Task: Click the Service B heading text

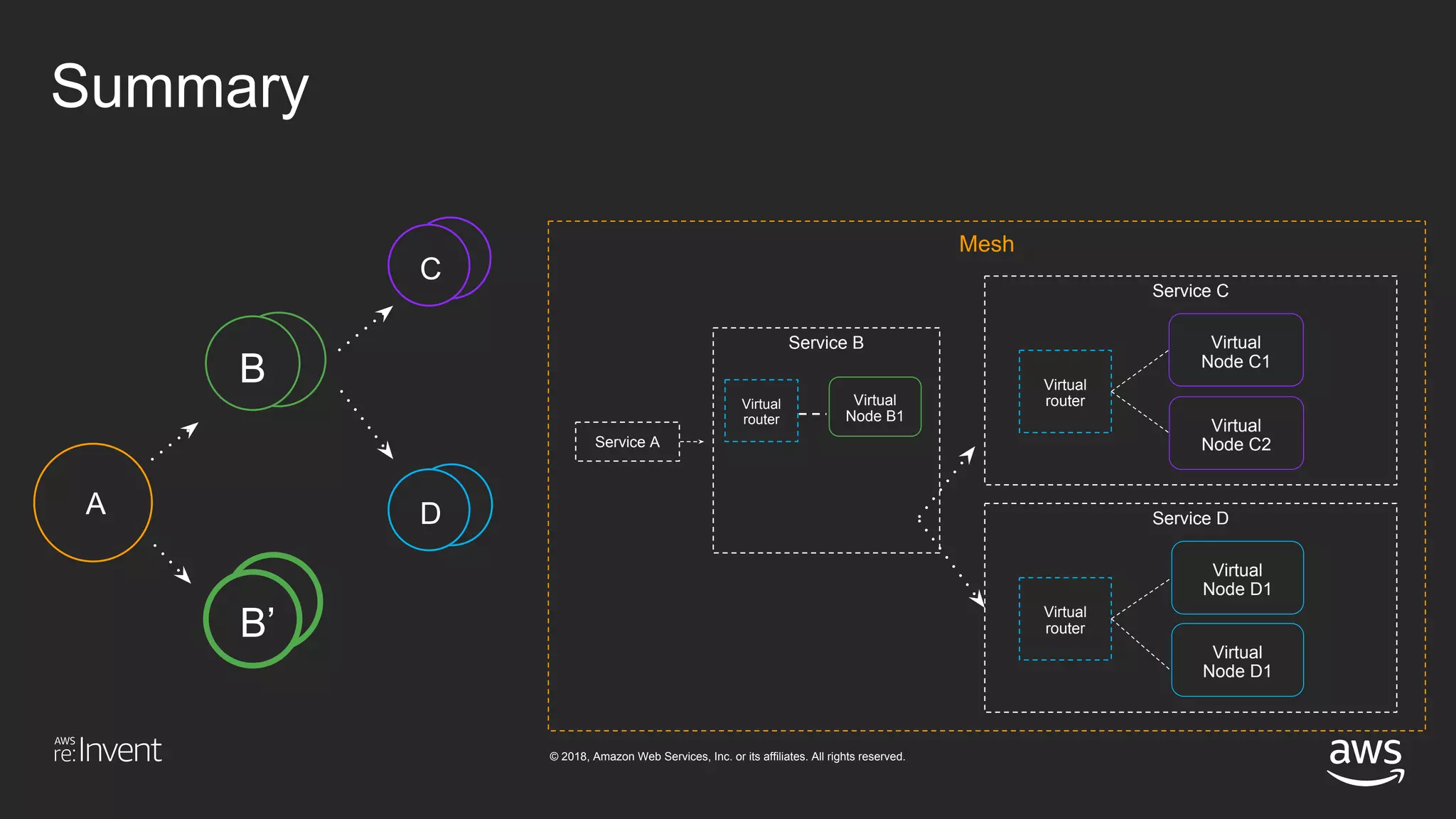Action: [825, 343]
